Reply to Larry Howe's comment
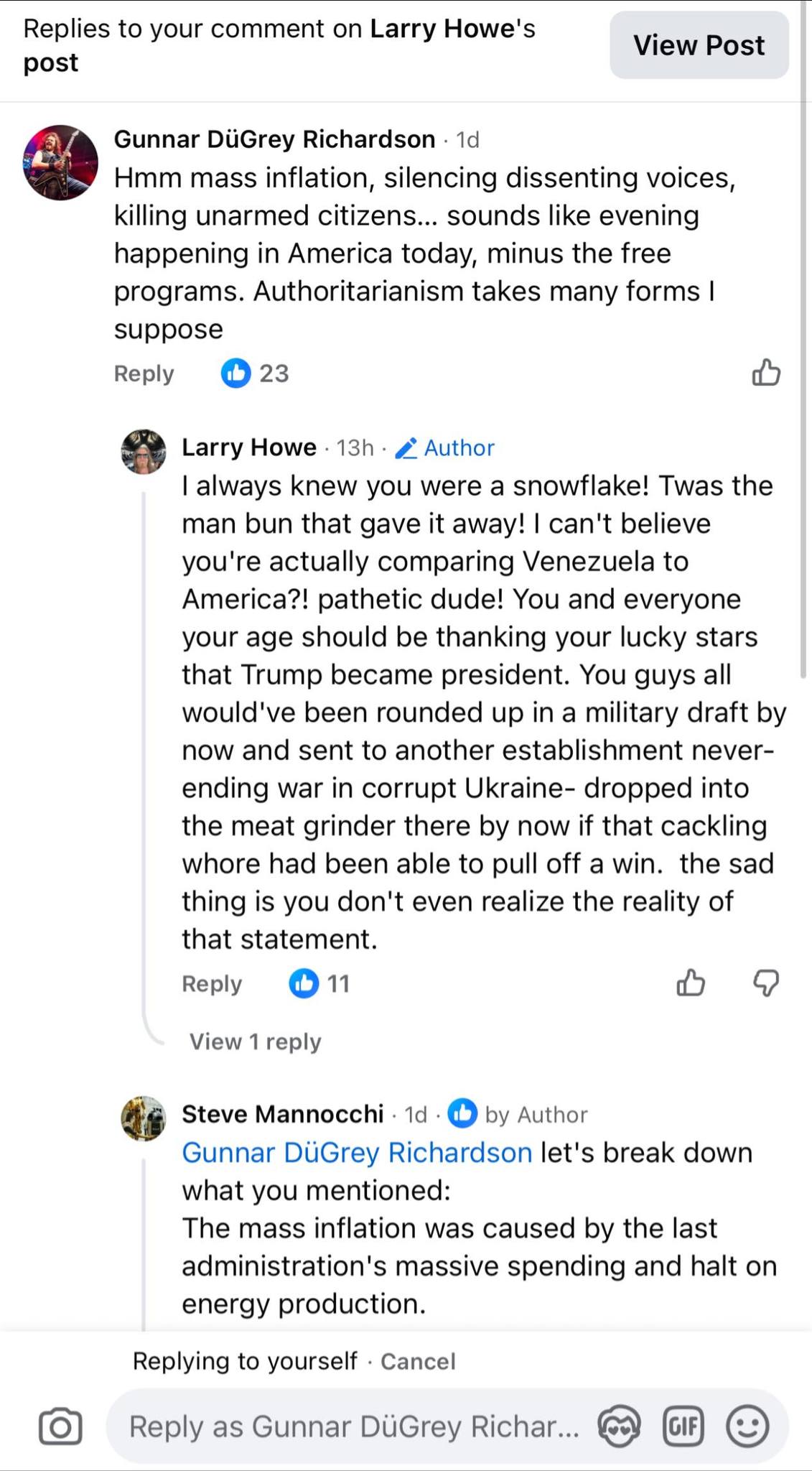The height and width of the screenshot is (1471, 812). point(212,983)
